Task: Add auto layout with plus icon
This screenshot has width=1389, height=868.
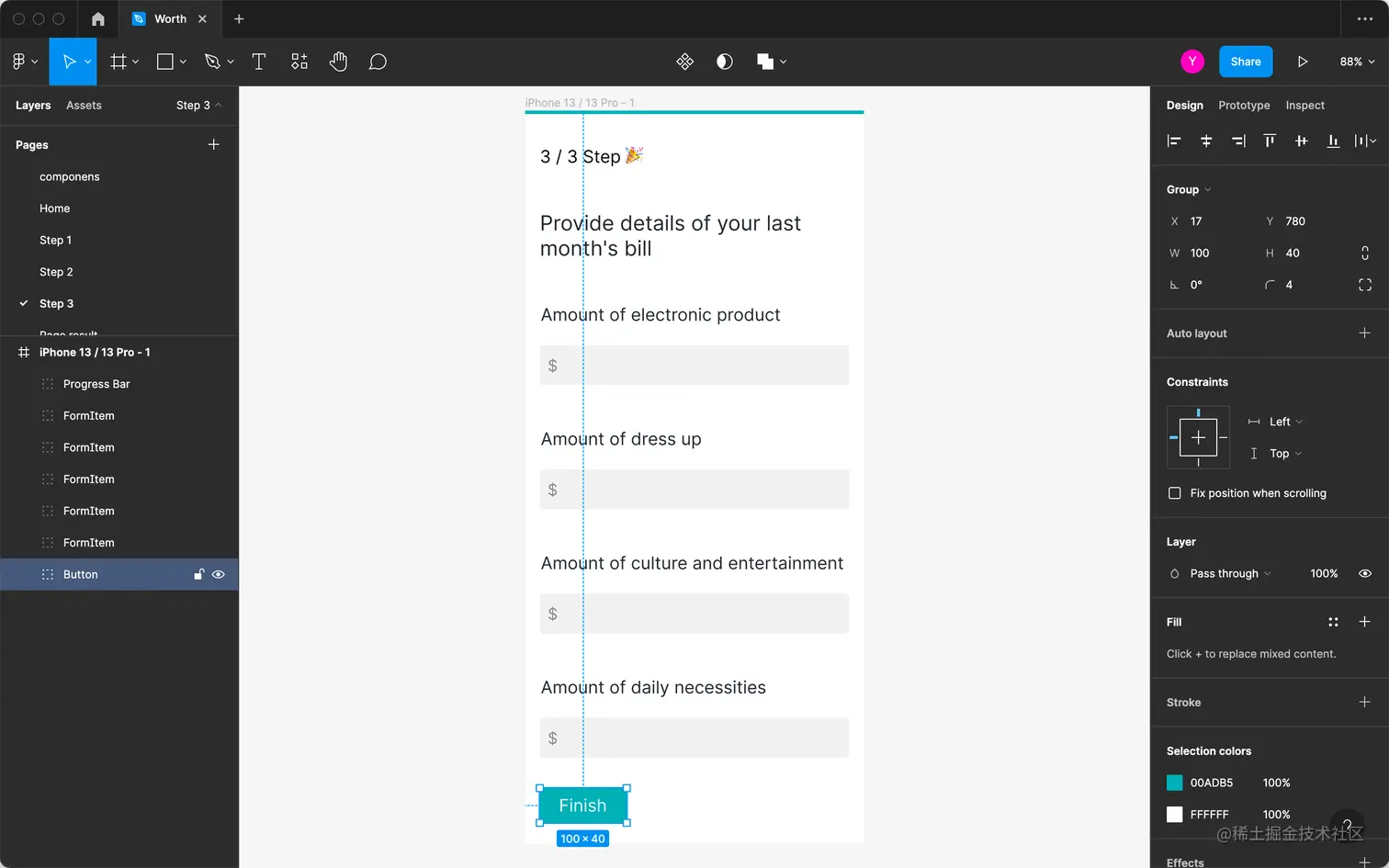Action: click(1365, 333)
